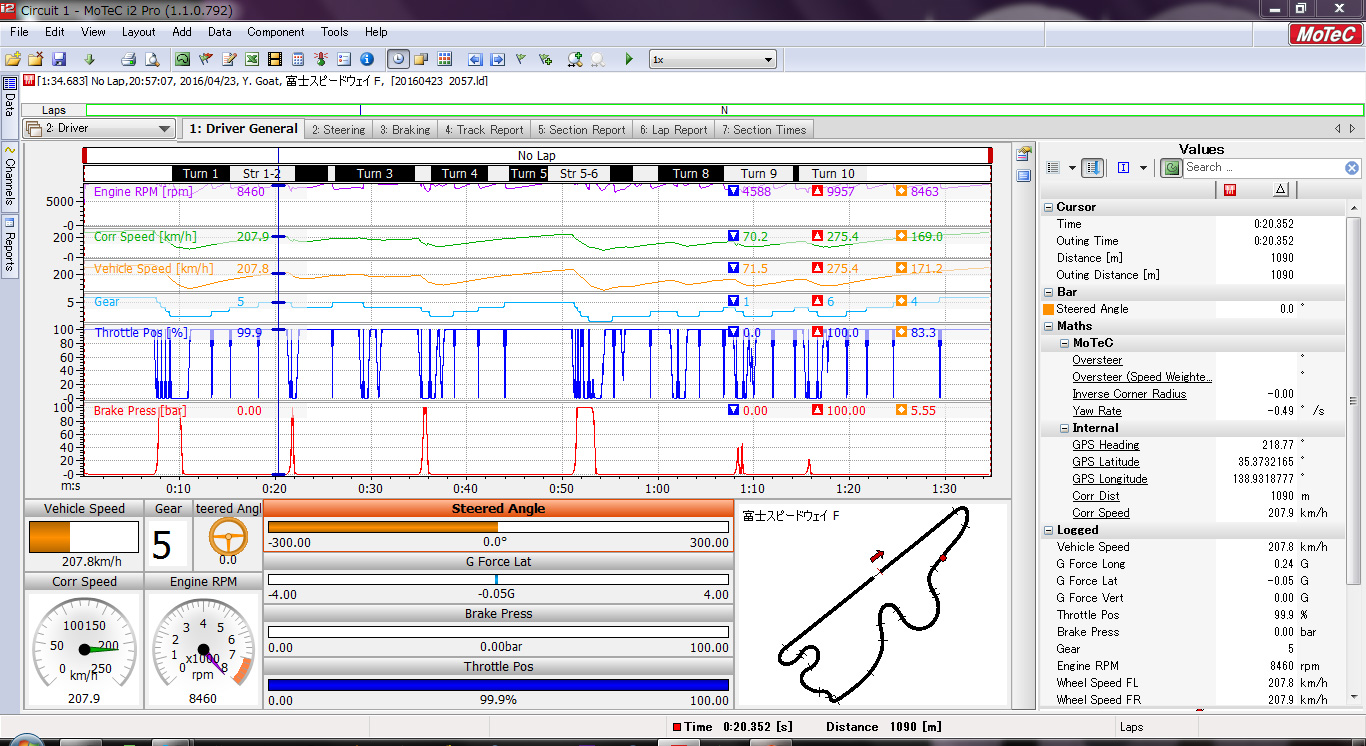Collapse the Maths group in Values

(x=1048, y=326)
